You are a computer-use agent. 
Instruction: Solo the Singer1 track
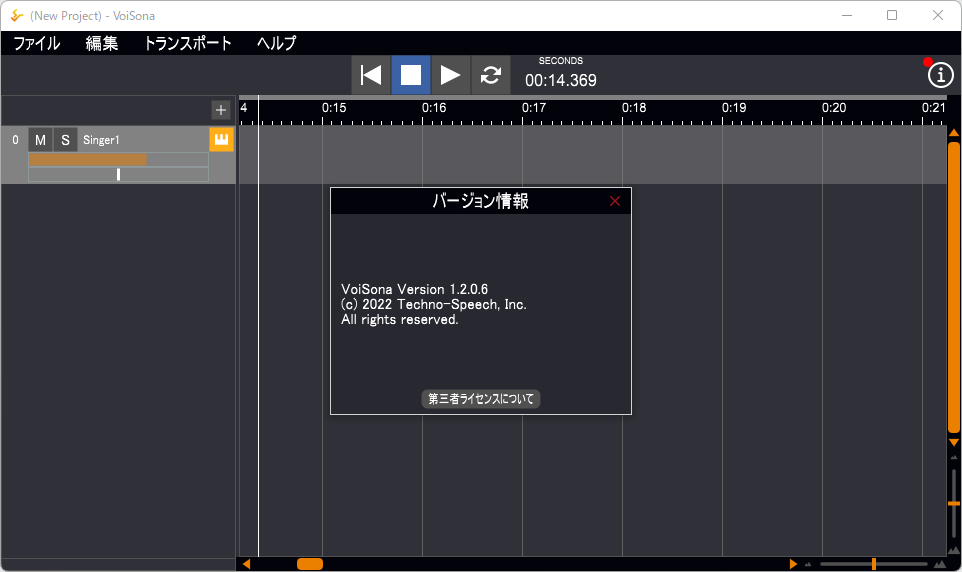coord(65,140)
